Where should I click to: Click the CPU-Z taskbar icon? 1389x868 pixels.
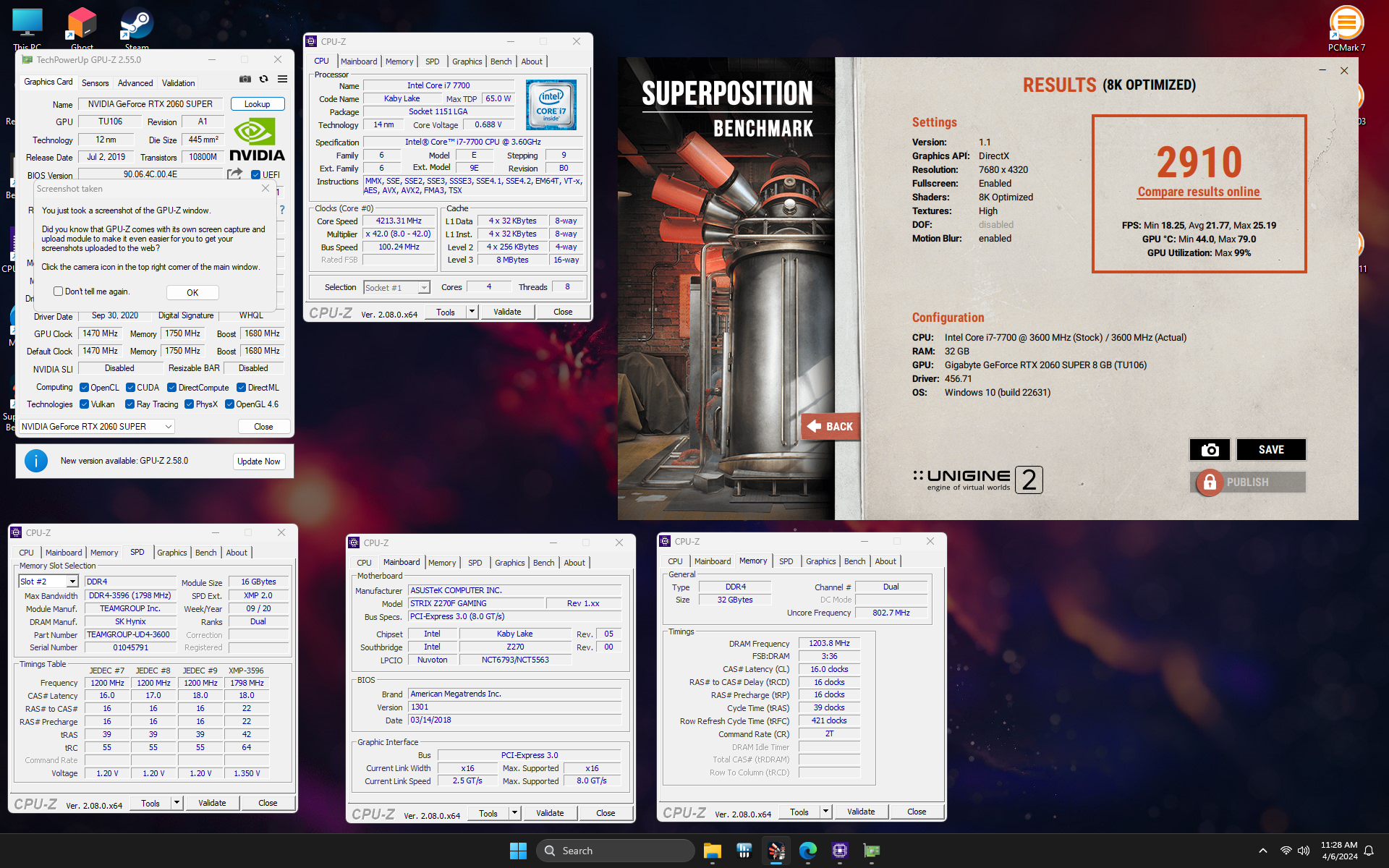coord(840,851)
